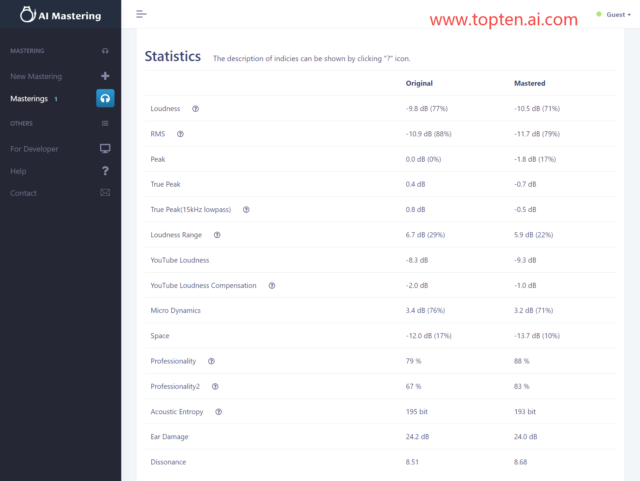Select Masterings in the sidebar
This screenshot has height=481, width=640.
[x=29, y=99]
